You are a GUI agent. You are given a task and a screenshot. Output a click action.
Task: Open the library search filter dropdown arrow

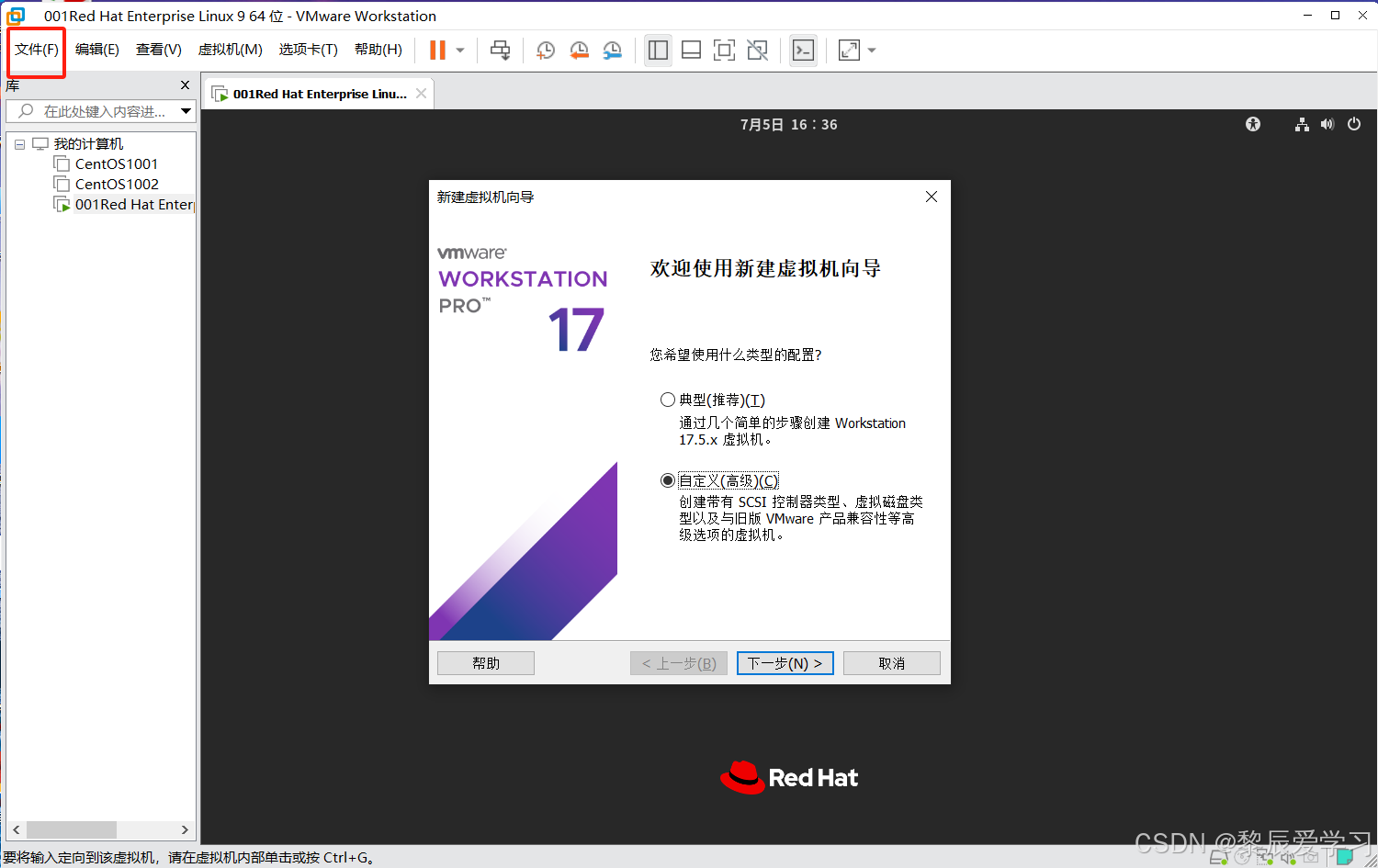[x=186, y=111]
